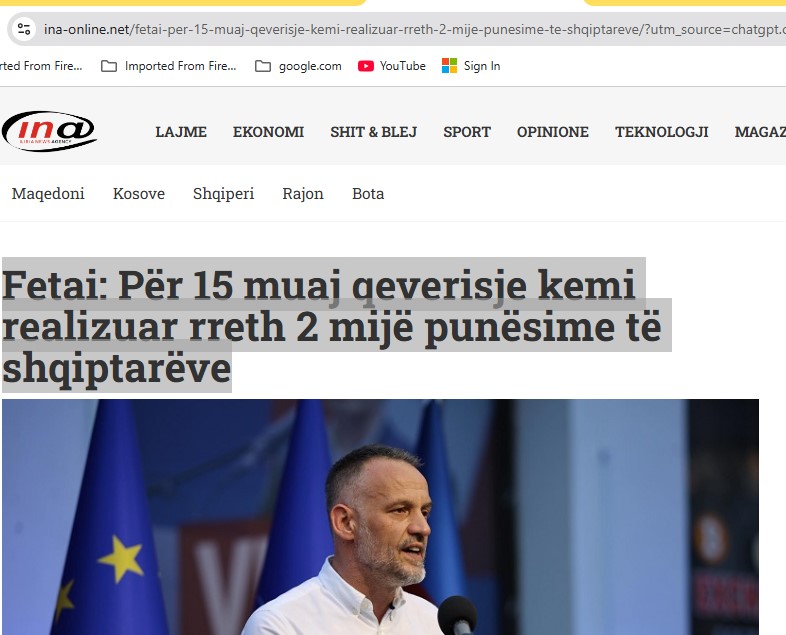Click the INA news agency logo
Viewport: 786px width, 635px height.
click(49, 131)
